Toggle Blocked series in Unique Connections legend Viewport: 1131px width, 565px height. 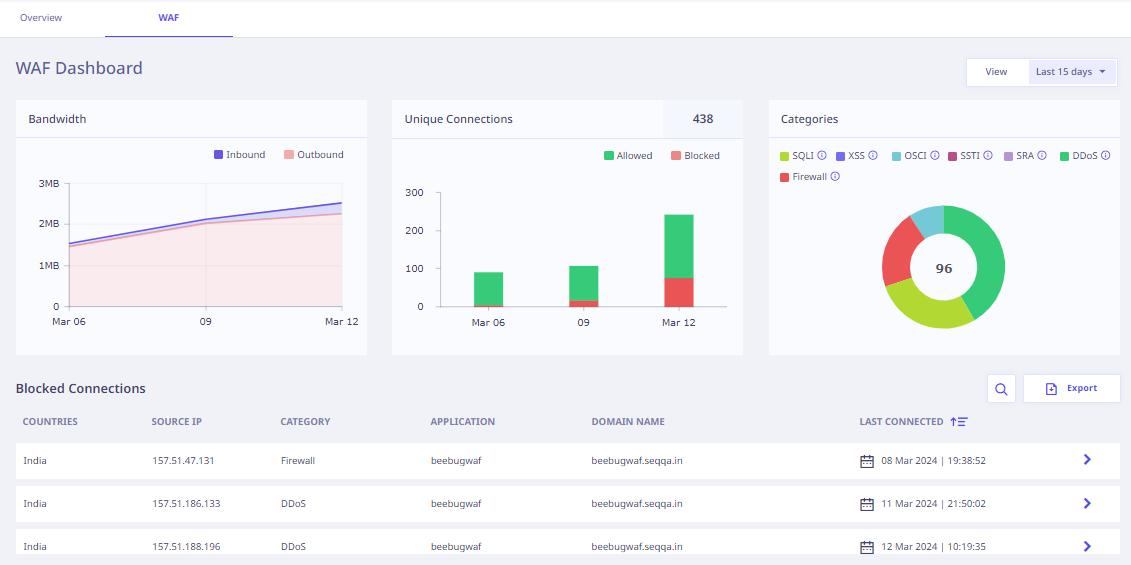point(695,155)
